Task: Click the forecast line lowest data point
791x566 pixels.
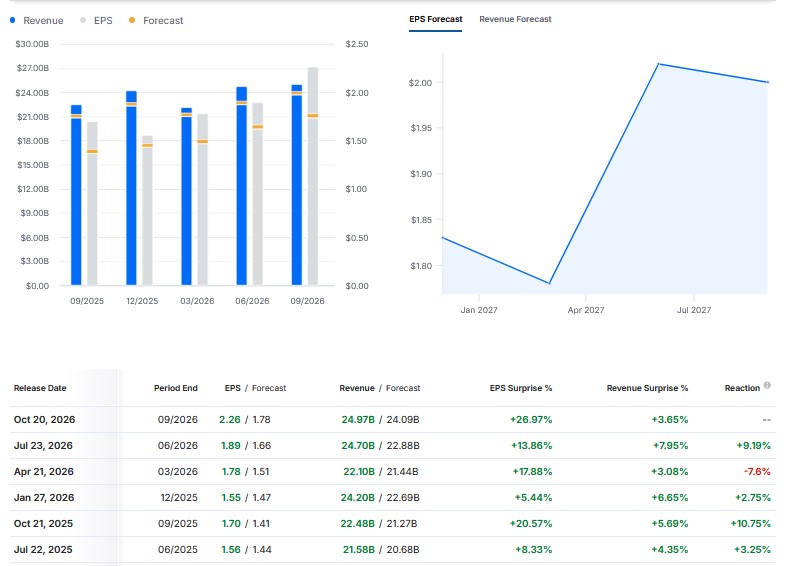Action: pyautogui.click(x=549, y=283)
